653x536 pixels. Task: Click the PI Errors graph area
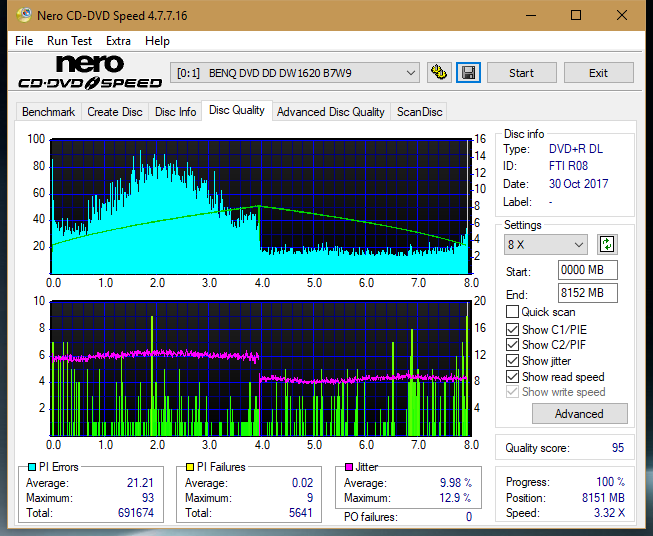click(260, 207)
